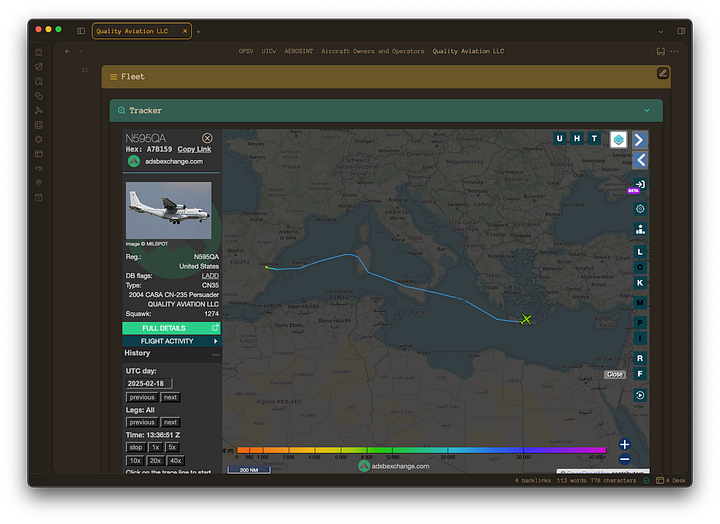Viewport: 720px width, 524px height.
Task: Toggle the H map button
Action: (577, 138)
